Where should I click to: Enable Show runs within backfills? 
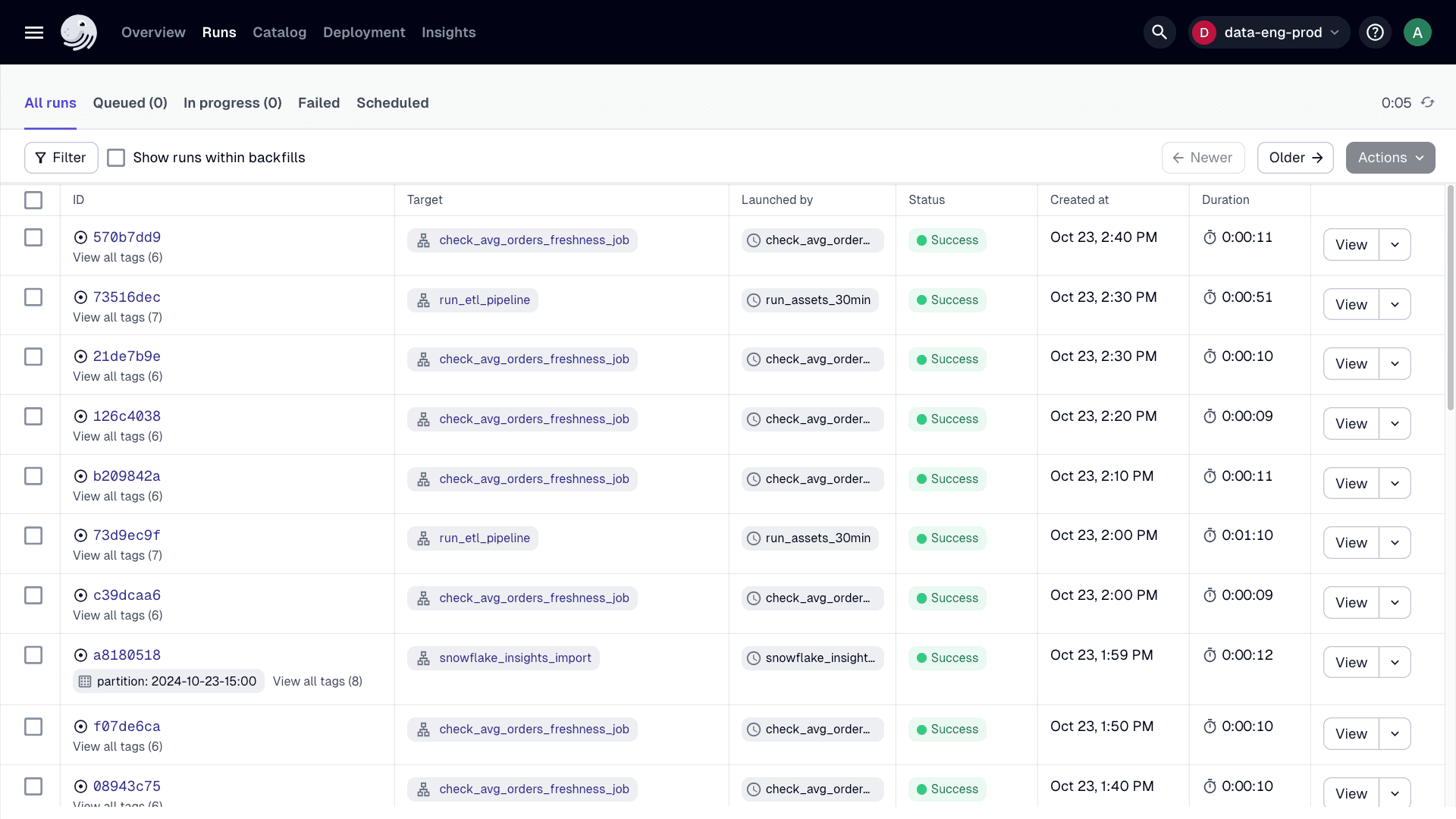click(115, 157)
